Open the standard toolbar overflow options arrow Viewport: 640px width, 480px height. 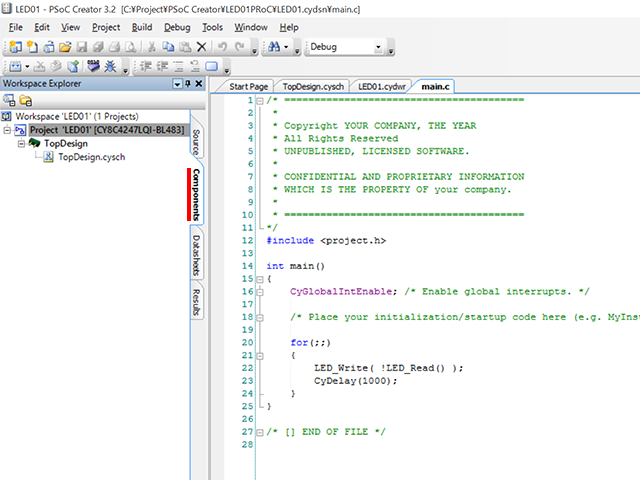tap(255, 49)
